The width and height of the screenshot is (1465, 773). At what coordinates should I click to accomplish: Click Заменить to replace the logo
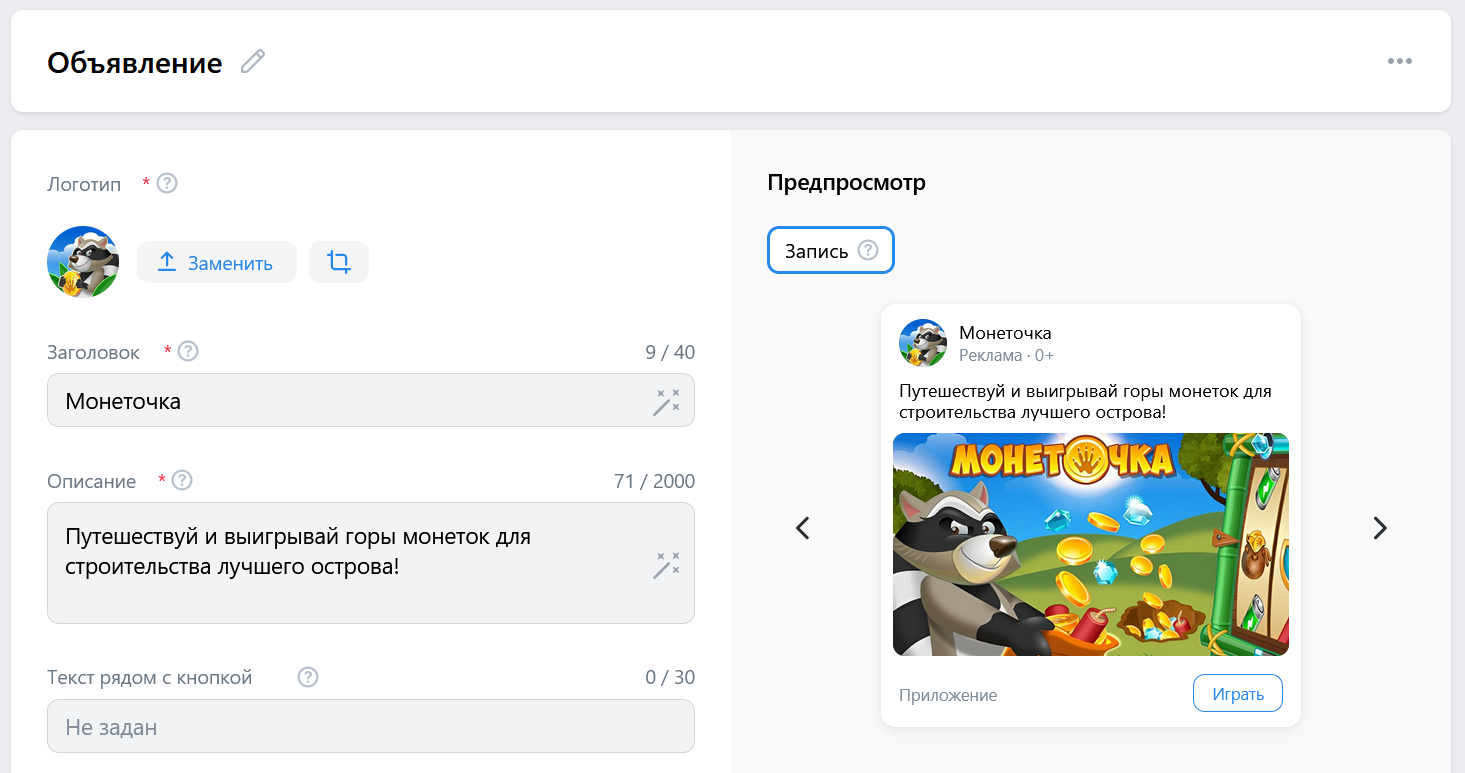point(216,261)
